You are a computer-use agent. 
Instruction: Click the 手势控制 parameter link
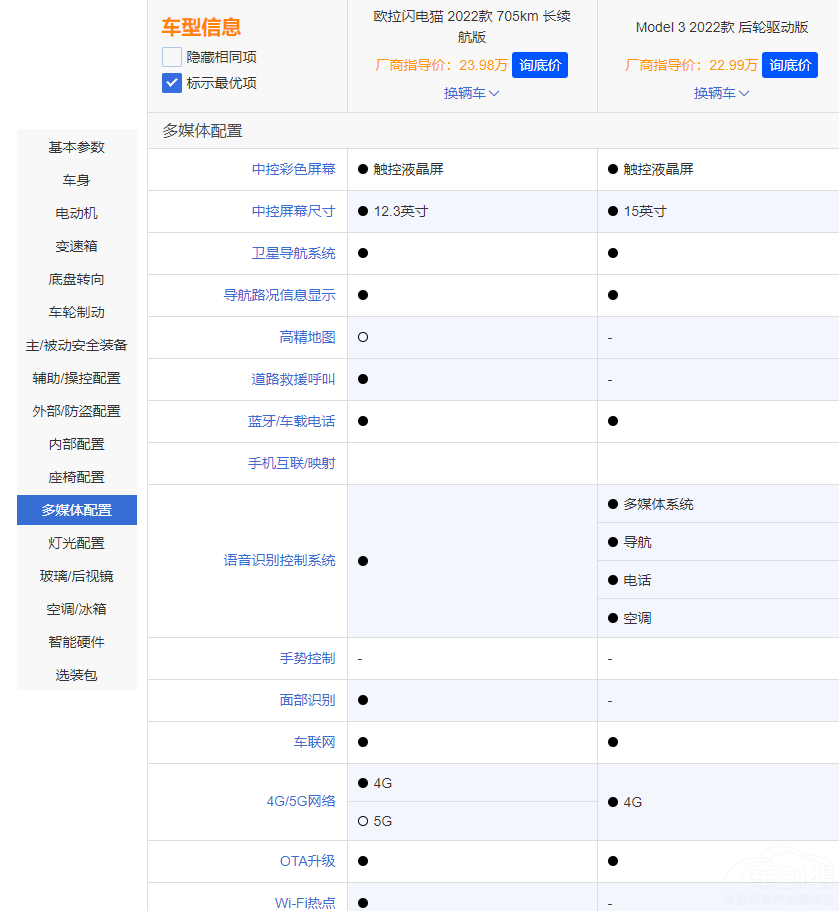pos(307,659)
